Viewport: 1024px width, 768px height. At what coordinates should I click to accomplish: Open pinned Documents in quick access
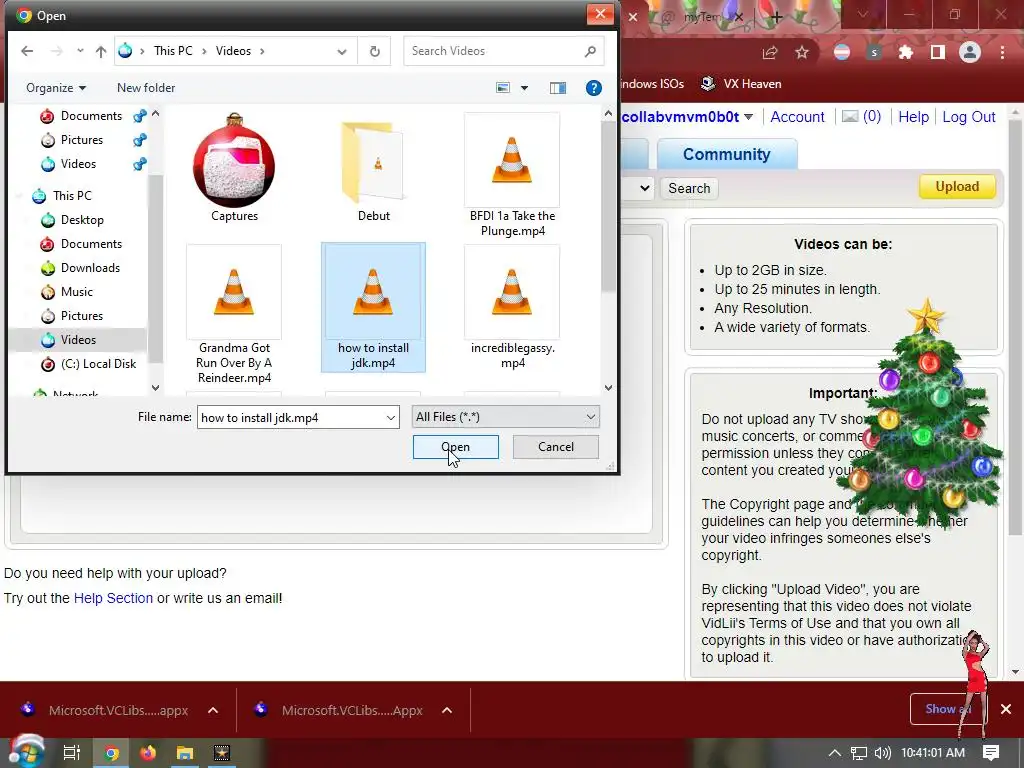(x=91, y=116)
